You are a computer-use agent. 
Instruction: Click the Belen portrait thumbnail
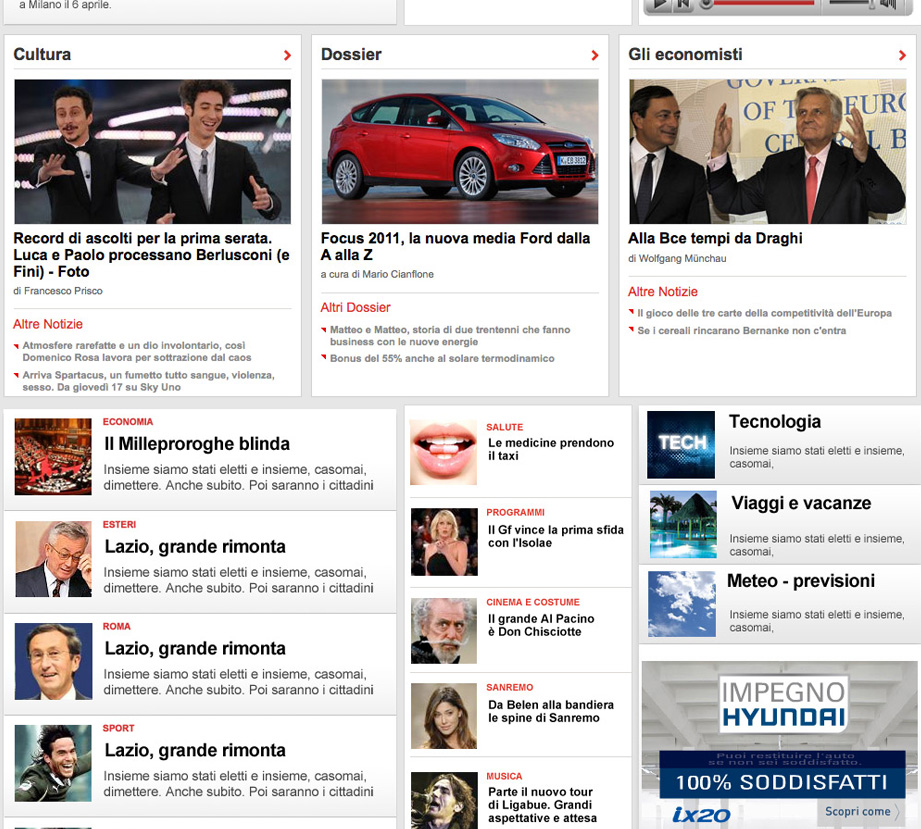[x=444, y=716]
